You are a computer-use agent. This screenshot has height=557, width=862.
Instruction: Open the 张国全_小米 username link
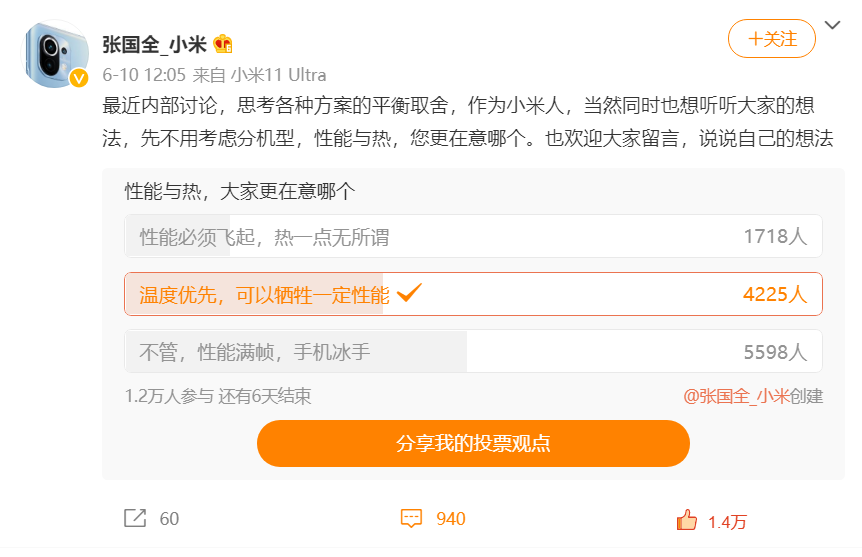click(154, 44)
